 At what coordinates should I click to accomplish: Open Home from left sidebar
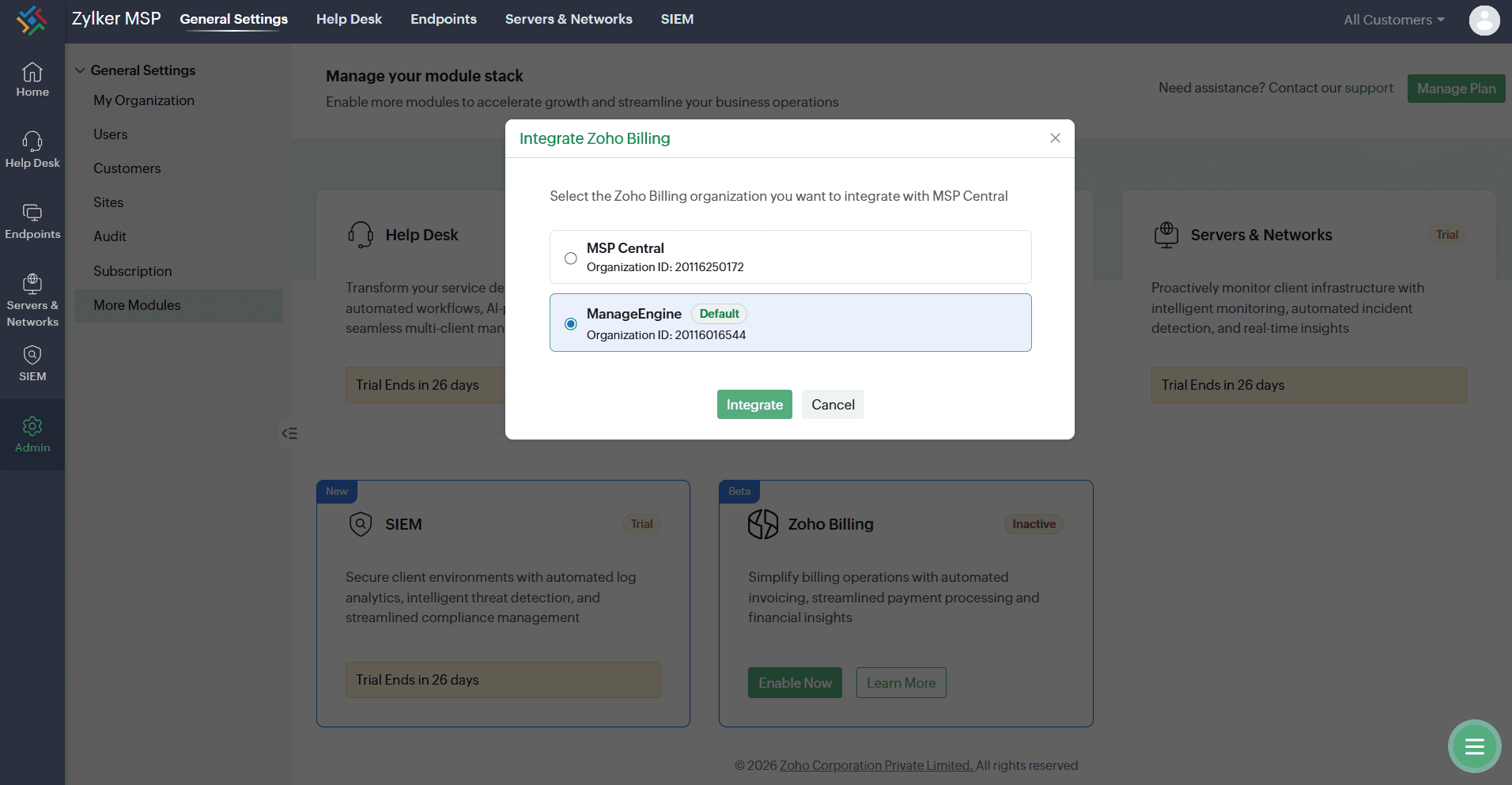(x=32, y=80)
